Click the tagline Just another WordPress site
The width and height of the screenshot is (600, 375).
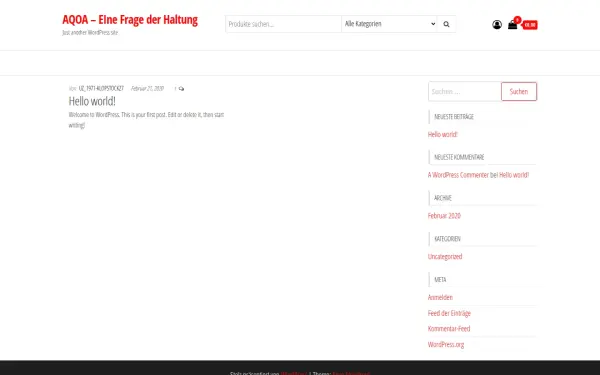90,33
